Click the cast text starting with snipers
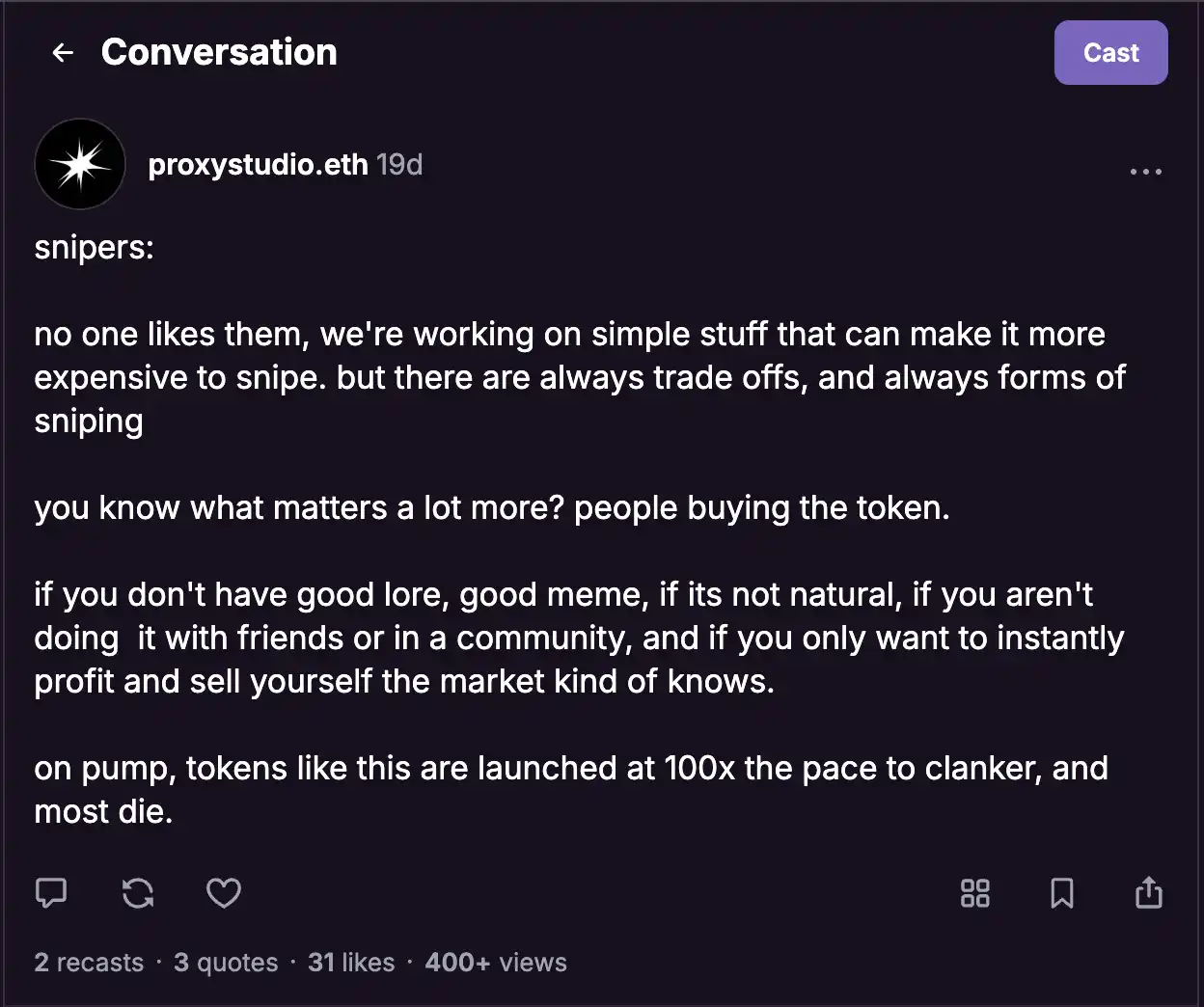1204x1007 pixels. click(95, 248)
